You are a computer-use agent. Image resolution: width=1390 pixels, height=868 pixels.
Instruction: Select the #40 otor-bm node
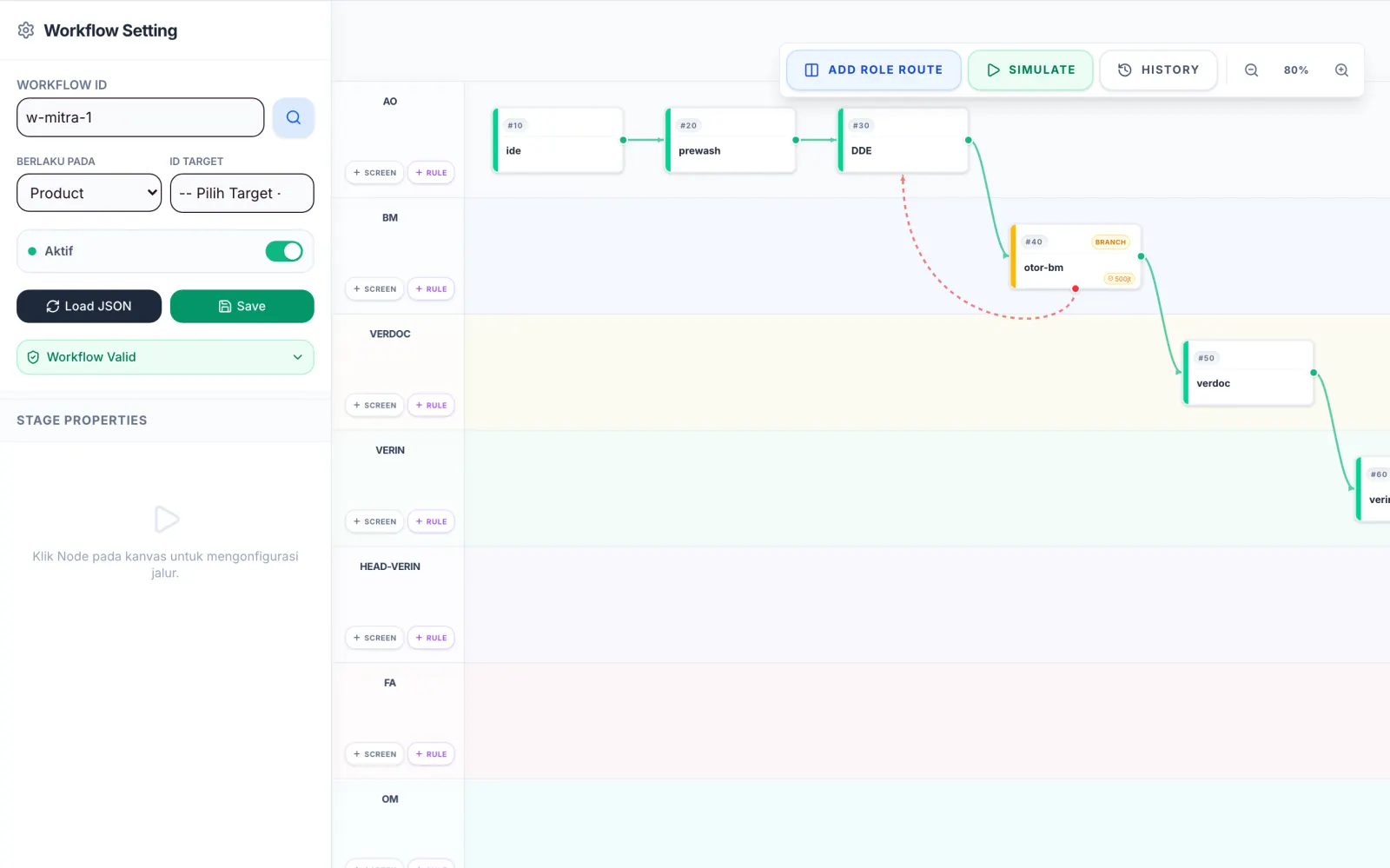tap(1076, 256)
